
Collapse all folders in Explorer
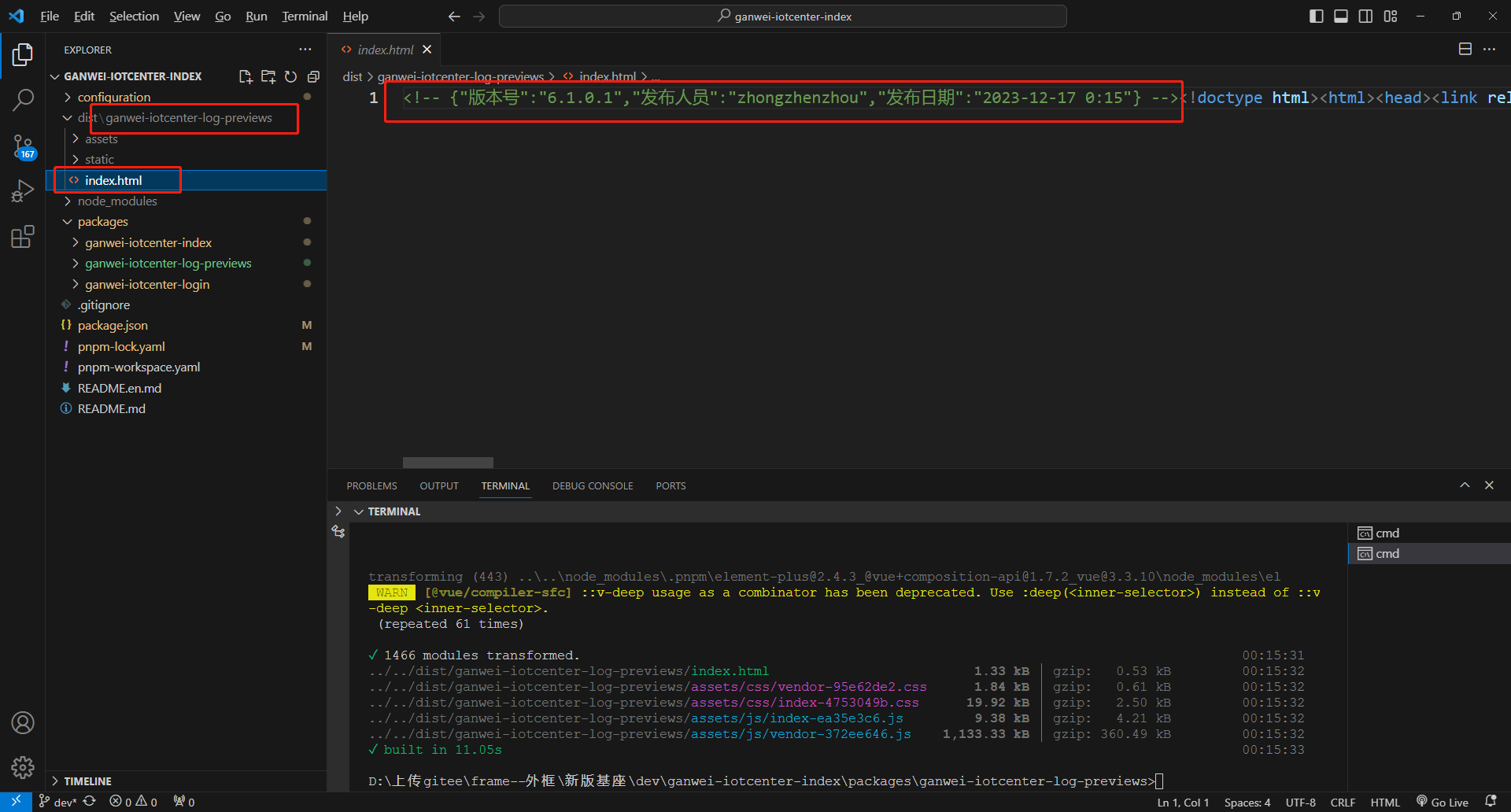[313, 76]
